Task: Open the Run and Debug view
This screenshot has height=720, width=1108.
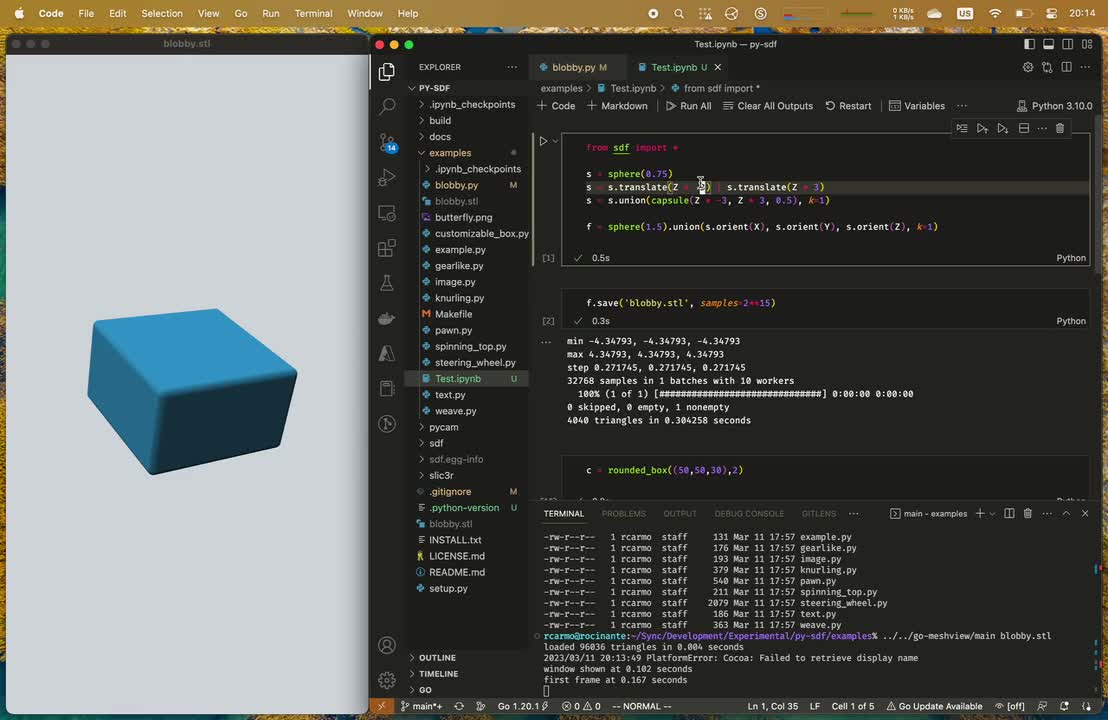Action: (x=387, y=177)
